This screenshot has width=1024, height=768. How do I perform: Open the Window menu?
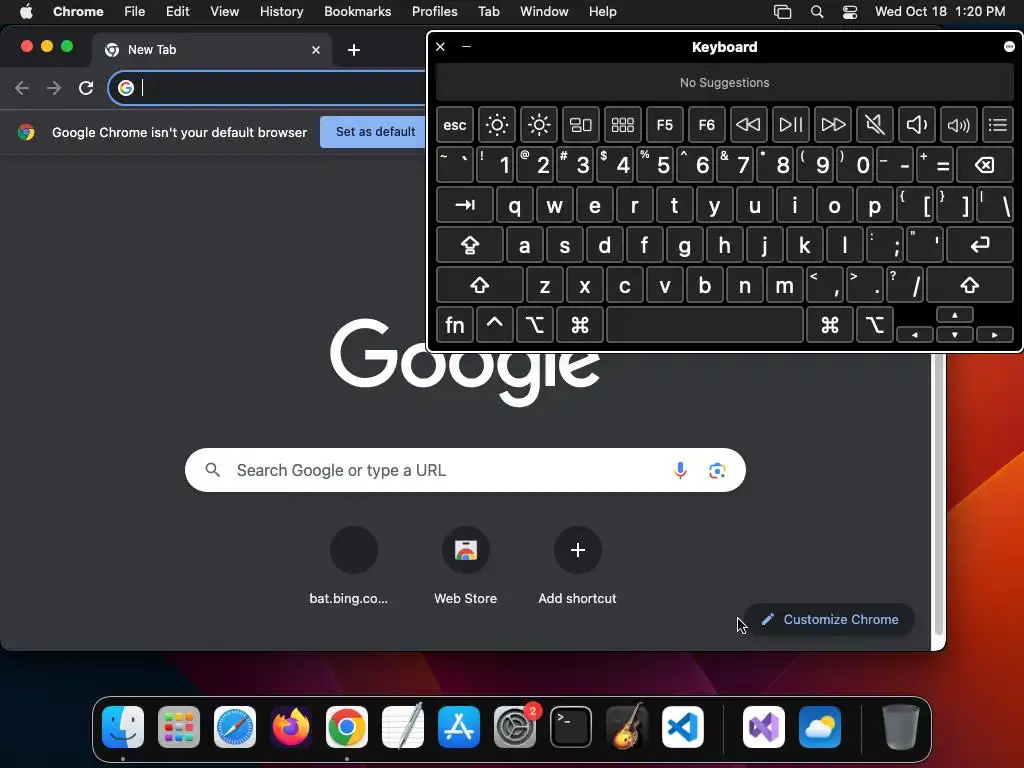(x=544, y=11)
